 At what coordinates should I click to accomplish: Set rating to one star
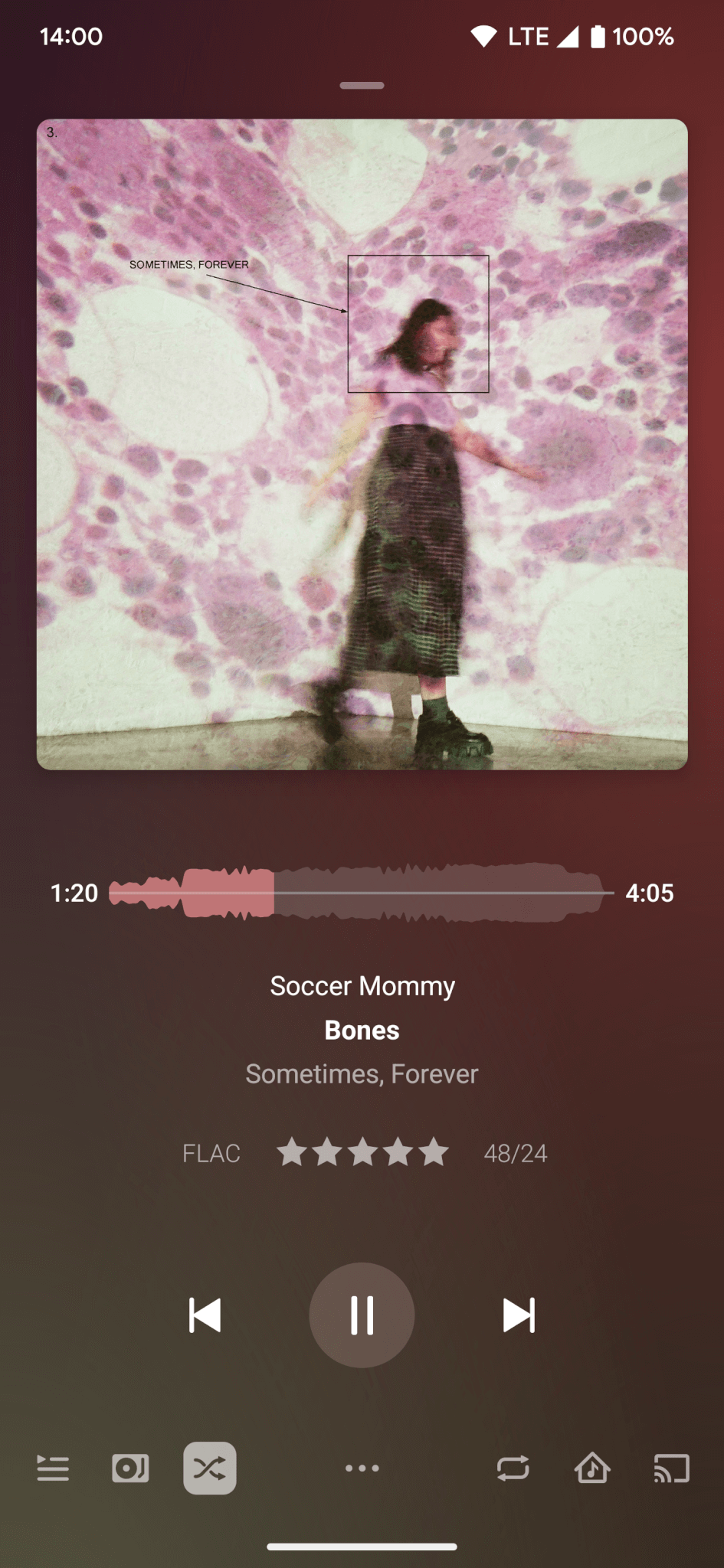291,1151
